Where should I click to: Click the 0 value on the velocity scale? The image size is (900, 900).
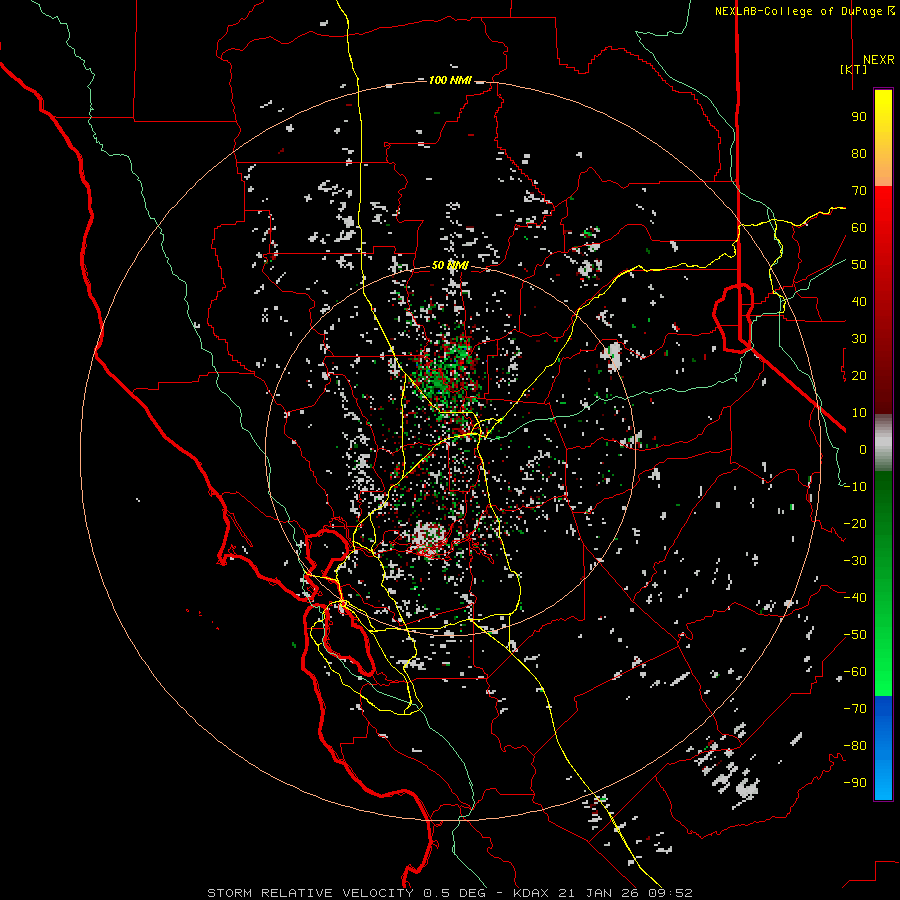[863, 449]
